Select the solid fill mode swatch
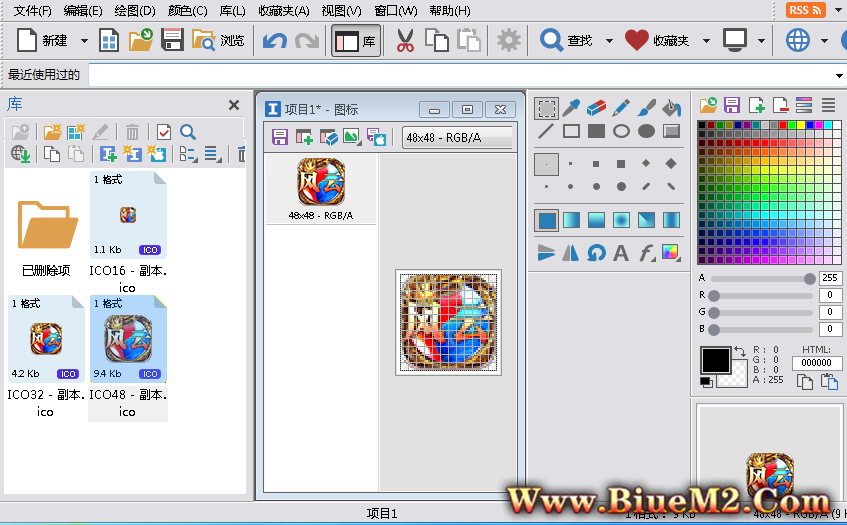Image resolution: width=847 pixels, height=525 pixels. pos(547,220)
